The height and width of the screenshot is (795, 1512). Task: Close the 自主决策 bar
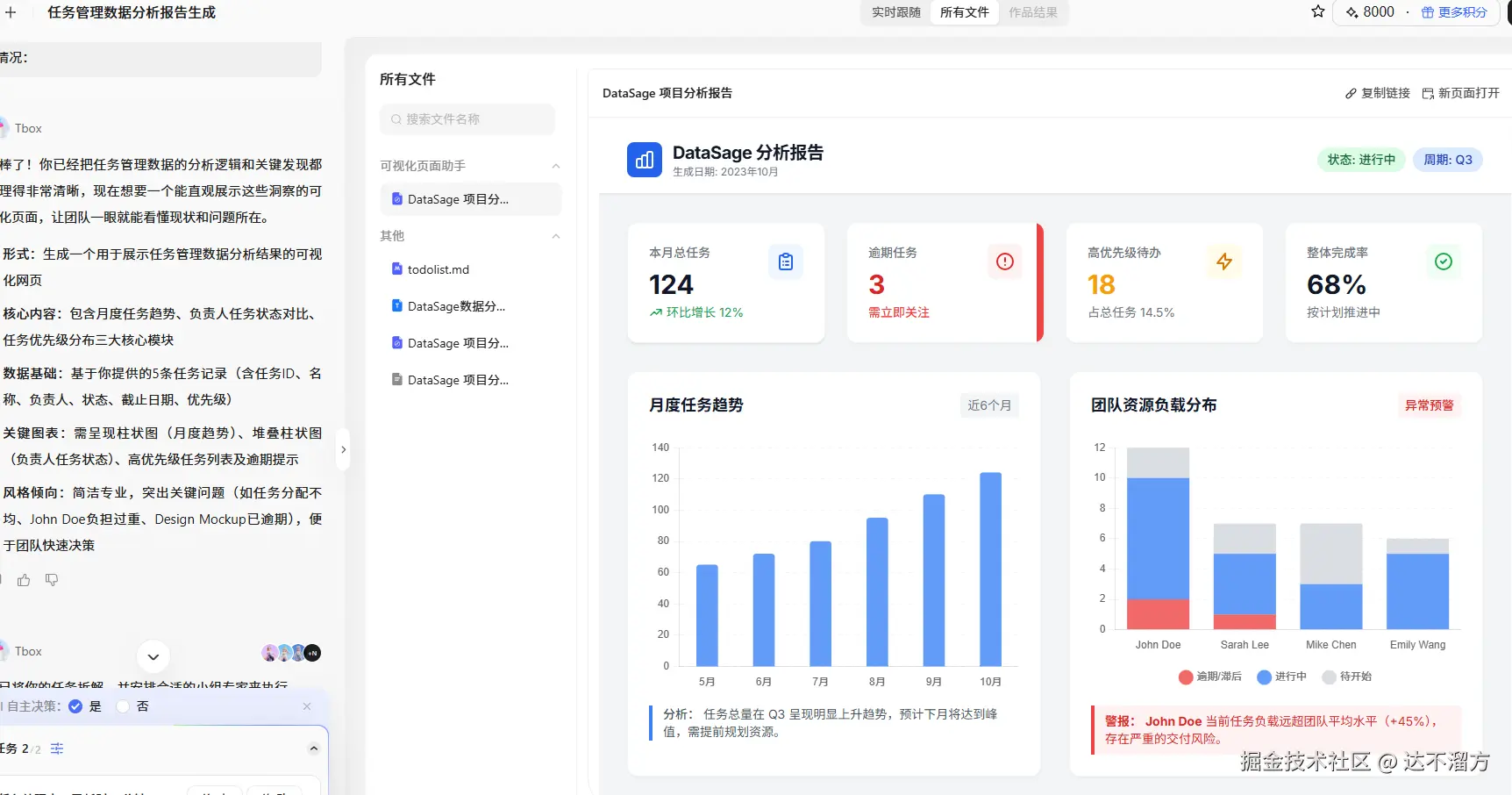tap(307, 706)
